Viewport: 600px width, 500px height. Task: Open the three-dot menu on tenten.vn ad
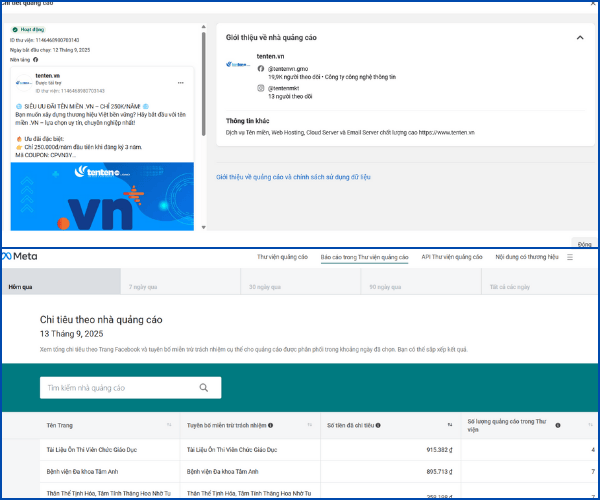[181, 83]
